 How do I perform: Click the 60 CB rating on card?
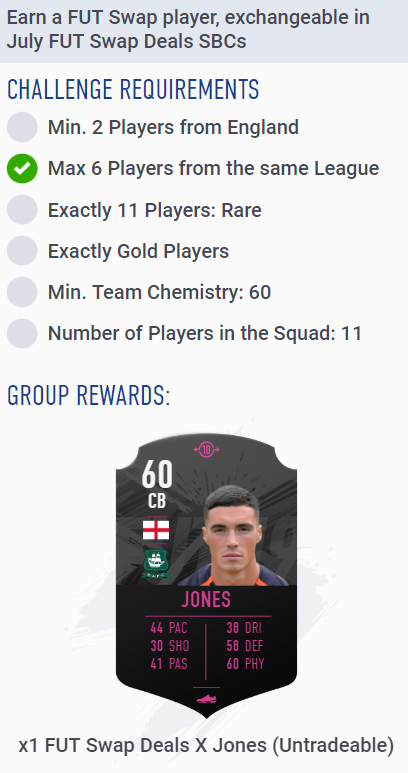click(157, 484)
